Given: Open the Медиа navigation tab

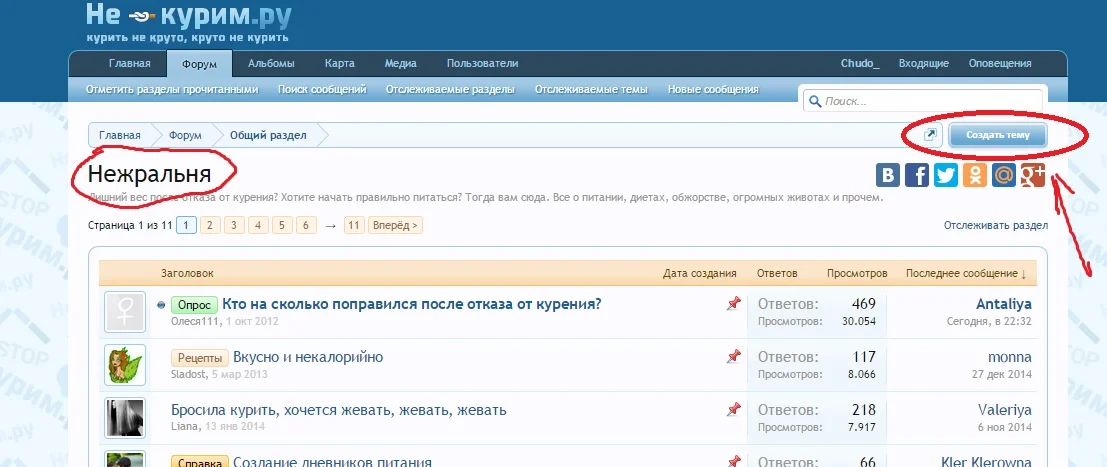Looking at the screenshot, I should (x=400, y=64).
